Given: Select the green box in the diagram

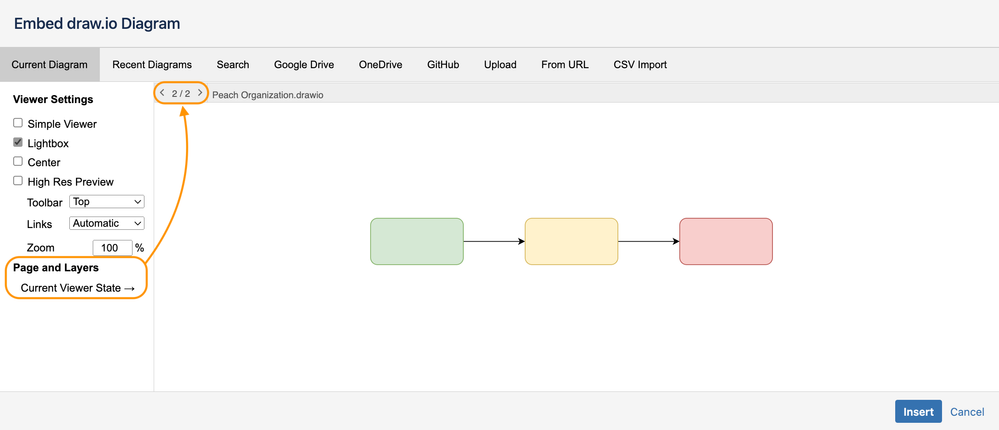Looking at the screenshot, I should point(417,241).
